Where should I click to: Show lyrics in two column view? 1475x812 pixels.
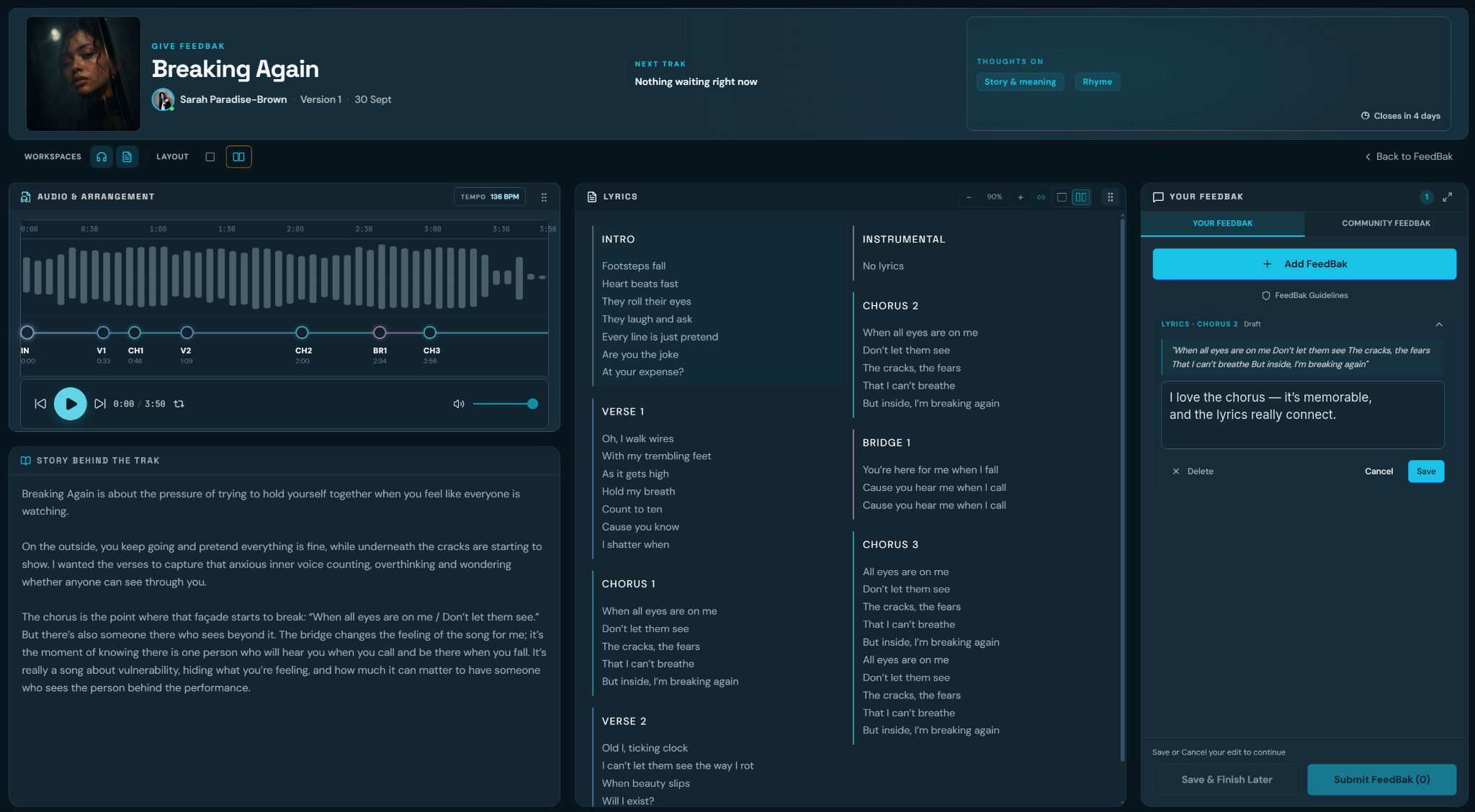pos(1081,197)
